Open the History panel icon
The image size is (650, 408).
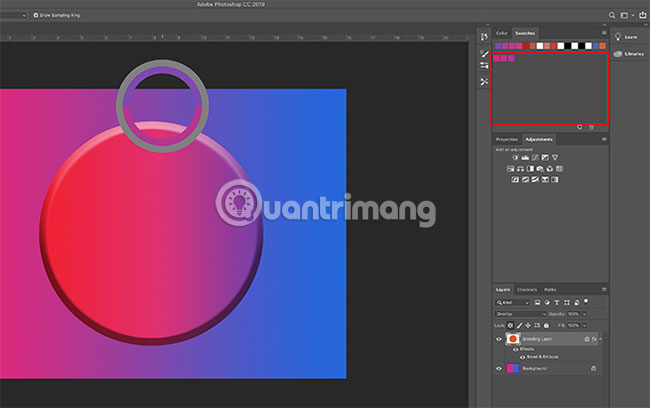(x=484, y=37)
